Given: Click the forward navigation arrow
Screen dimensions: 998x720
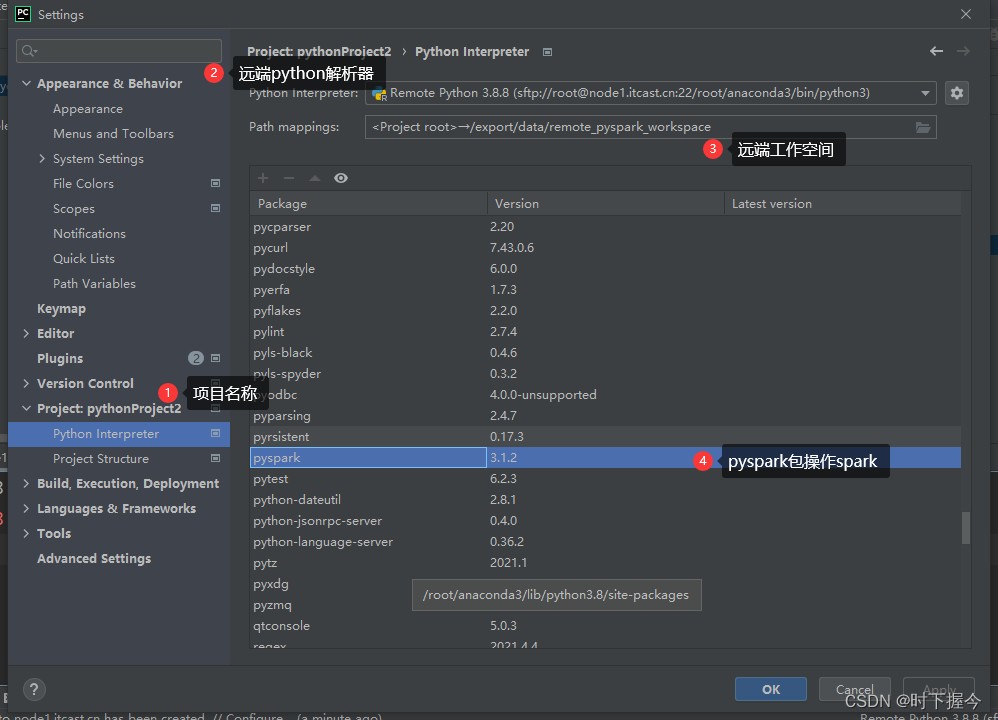Looking at the screenshot, I should click(963, 51).
